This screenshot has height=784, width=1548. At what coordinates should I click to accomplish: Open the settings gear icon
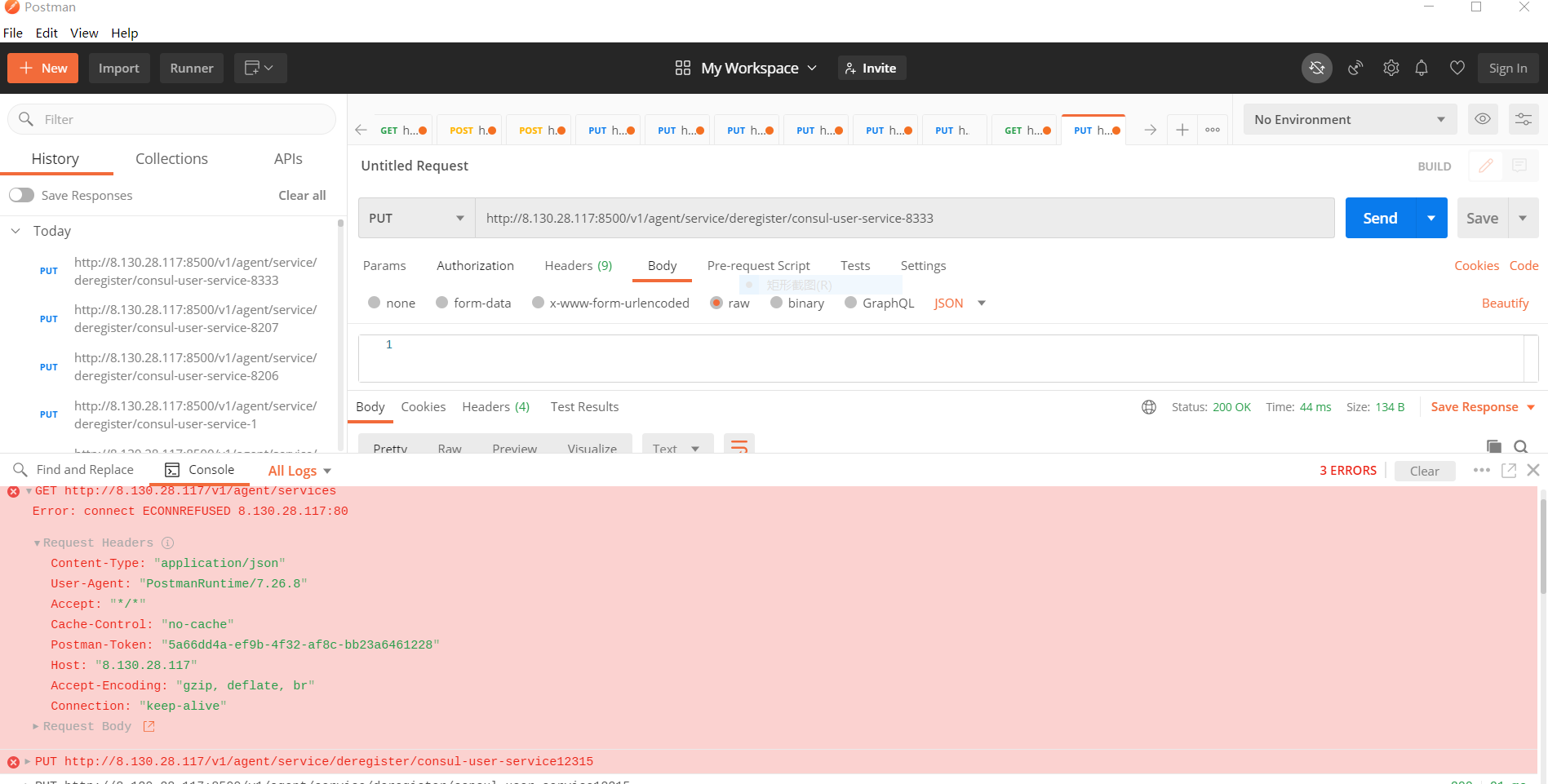[x=1391, y=69]
